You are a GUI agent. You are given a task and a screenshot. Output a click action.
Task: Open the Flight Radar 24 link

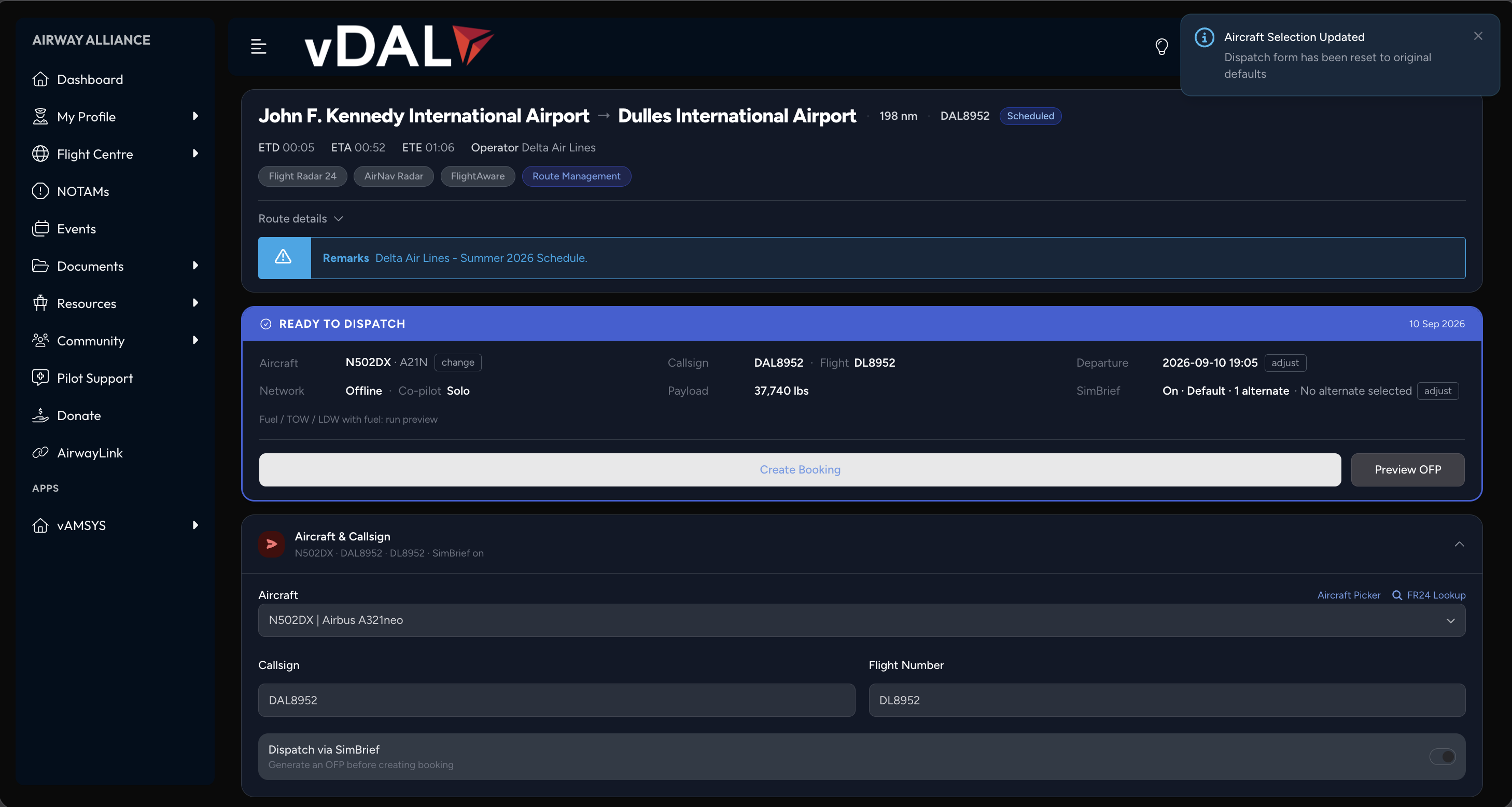[302, 176]
